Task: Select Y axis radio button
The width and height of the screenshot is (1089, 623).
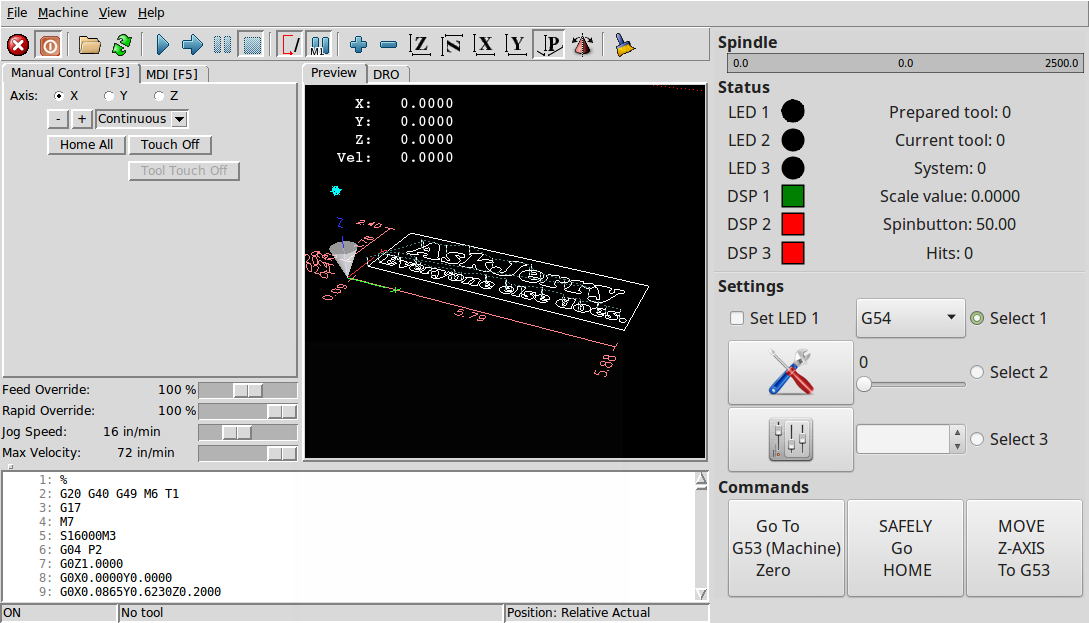Action: click(x=108, y=96)
